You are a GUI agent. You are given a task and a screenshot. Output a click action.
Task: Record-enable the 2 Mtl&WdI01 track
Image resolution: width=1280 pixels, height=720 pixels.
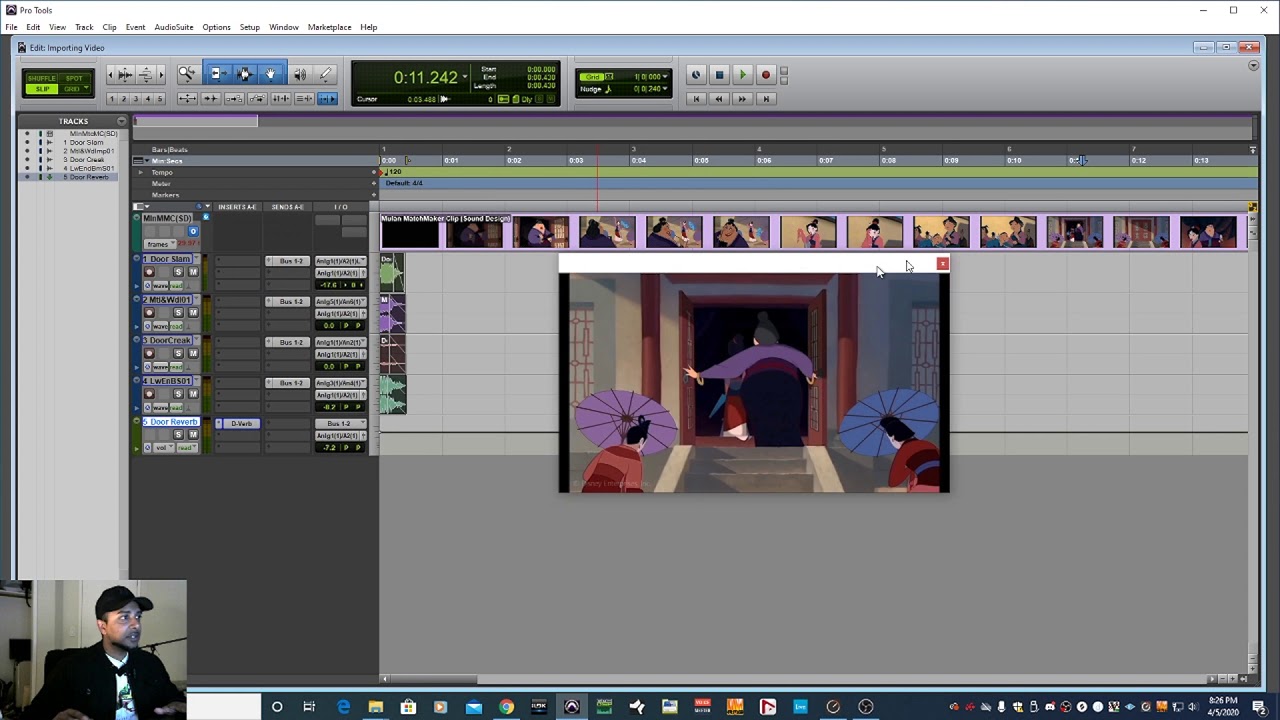(x=149, y=313)
